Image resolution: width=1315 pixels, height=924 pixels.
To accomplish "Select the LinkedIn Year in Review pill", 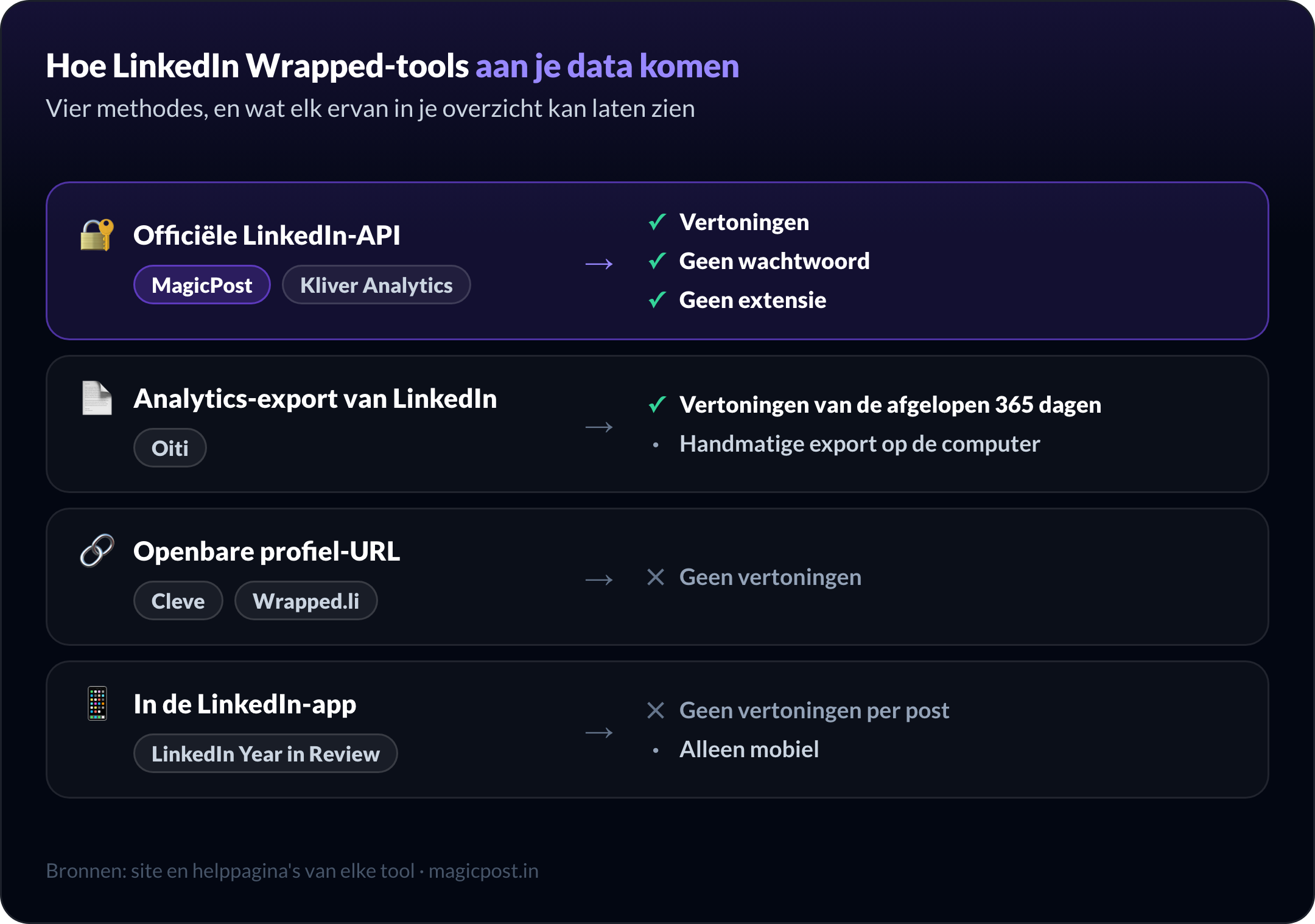I will (265, 754).
